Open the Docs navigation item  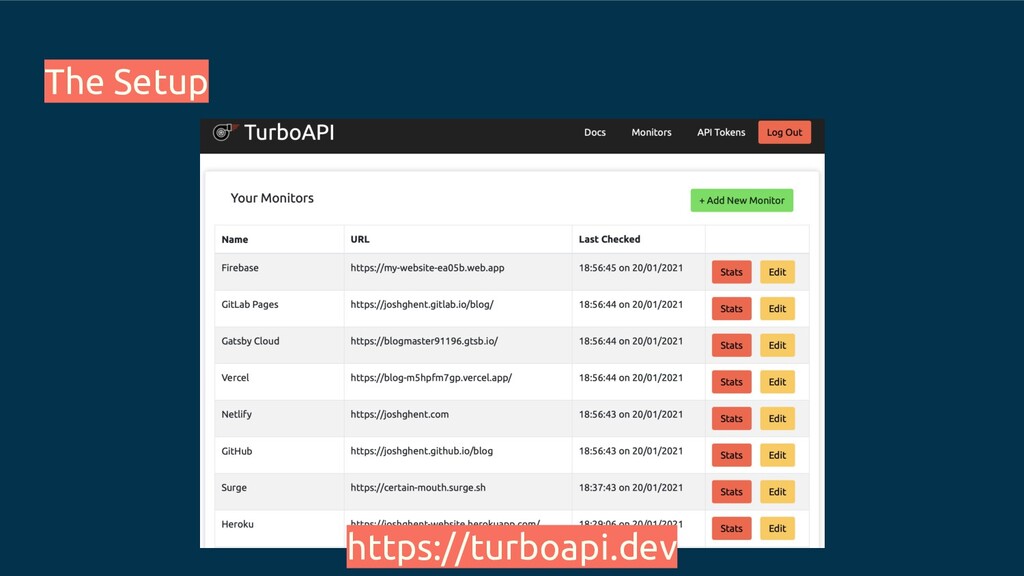595,133
